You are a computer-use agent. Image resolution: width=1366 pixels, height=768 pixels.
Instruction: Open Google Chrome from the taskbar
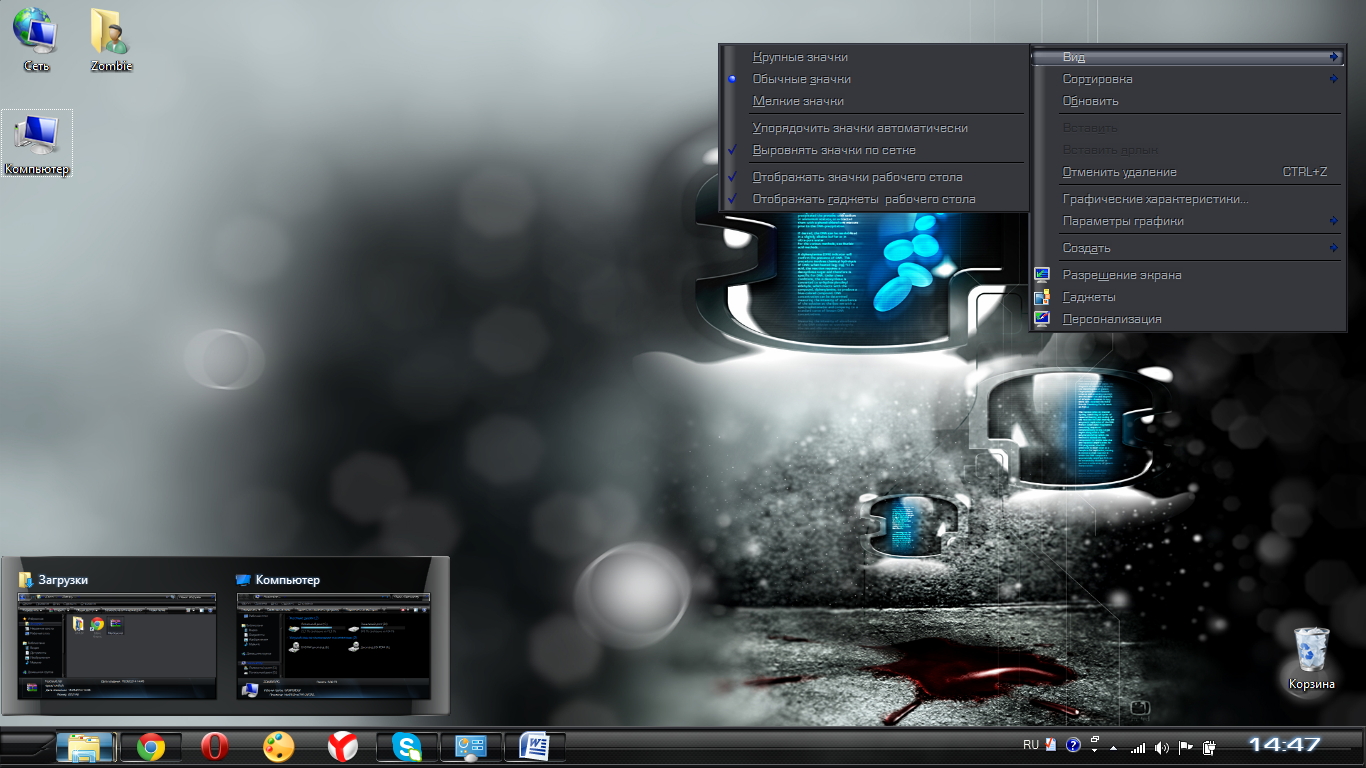tap(151, 747)
